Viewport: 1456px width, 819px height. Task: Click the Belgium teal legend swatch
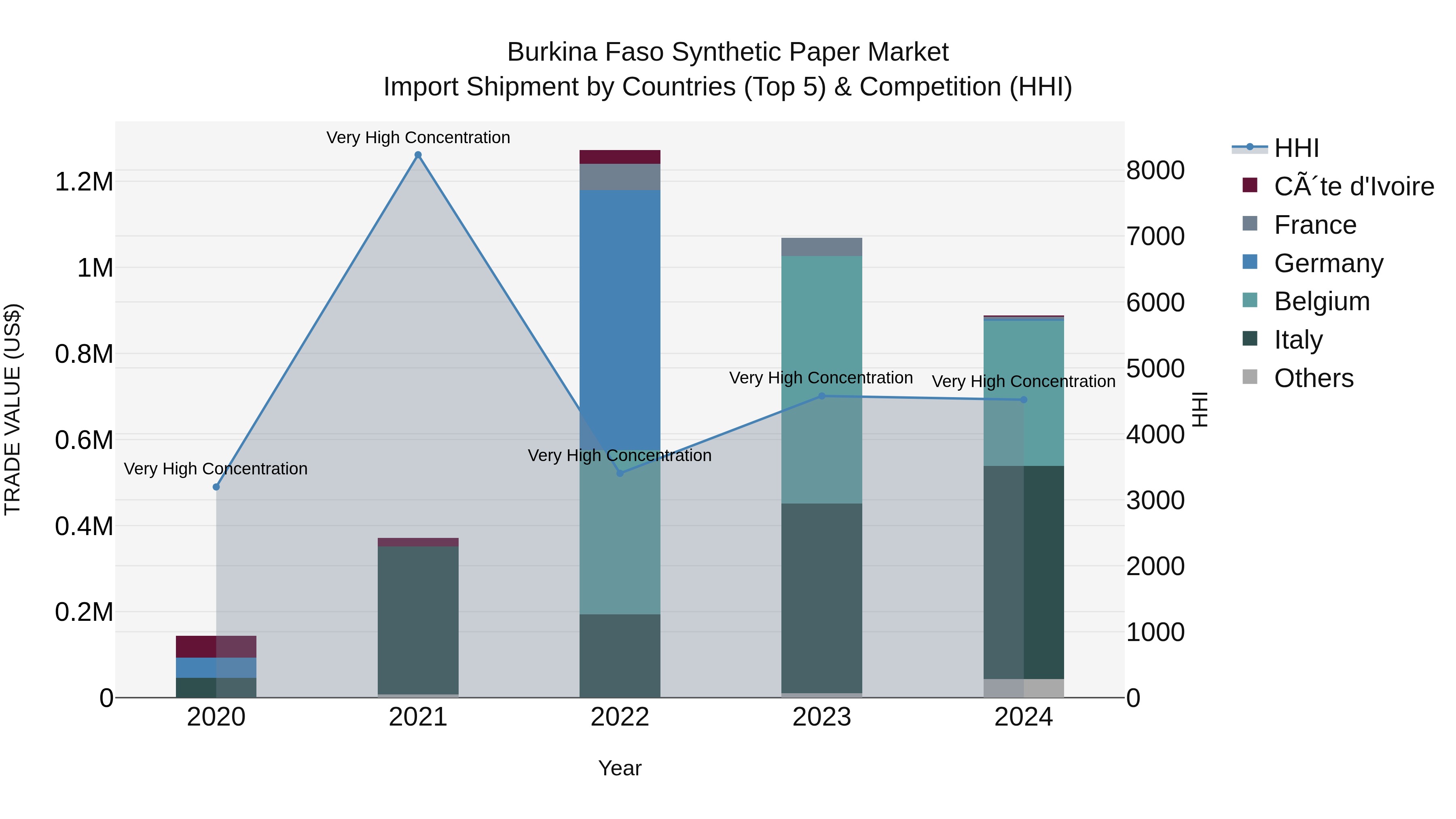(x=1250, y=300)
